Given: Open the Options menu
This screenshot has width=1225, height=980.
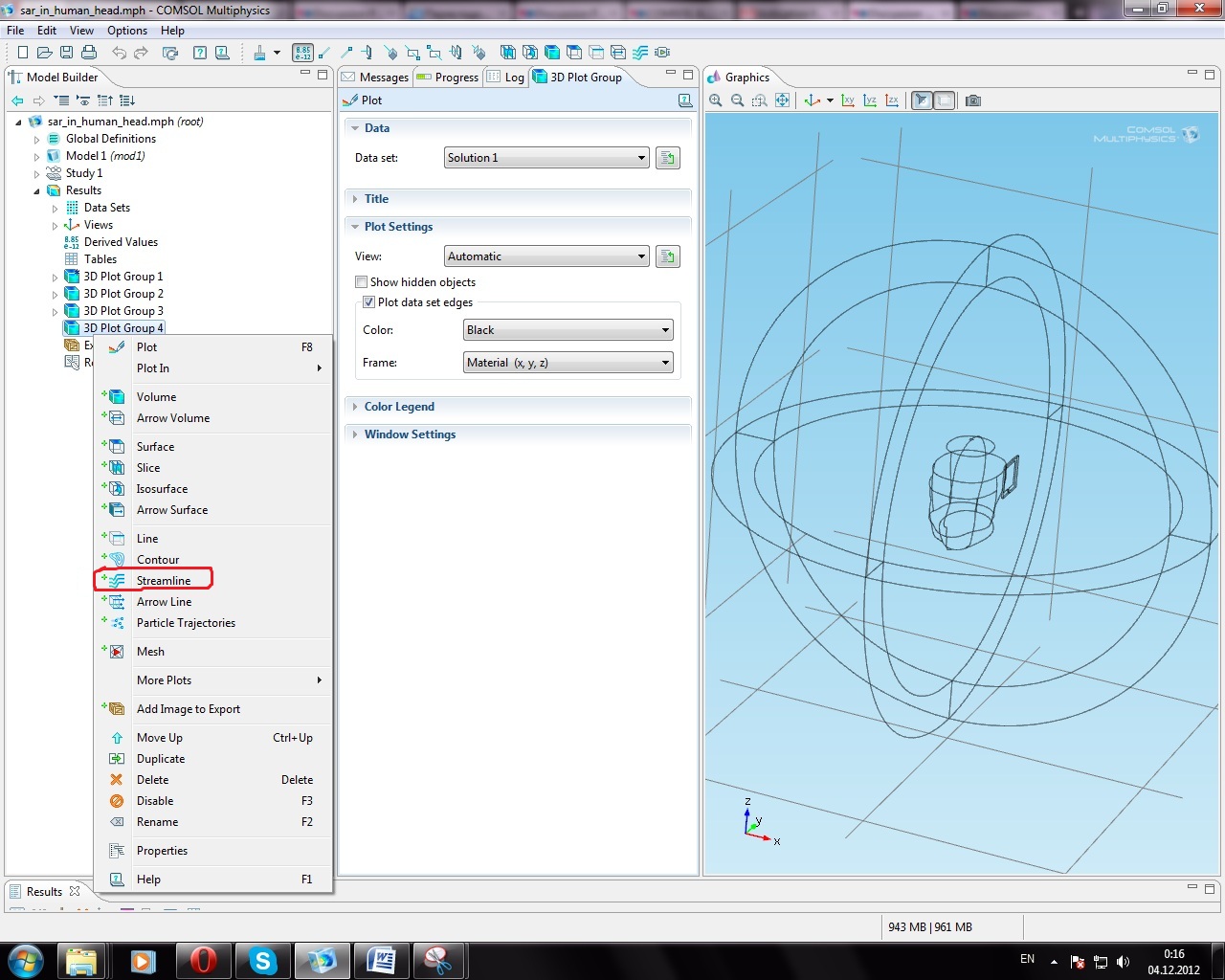Looking at the screenshot, I should click(127, 31).
